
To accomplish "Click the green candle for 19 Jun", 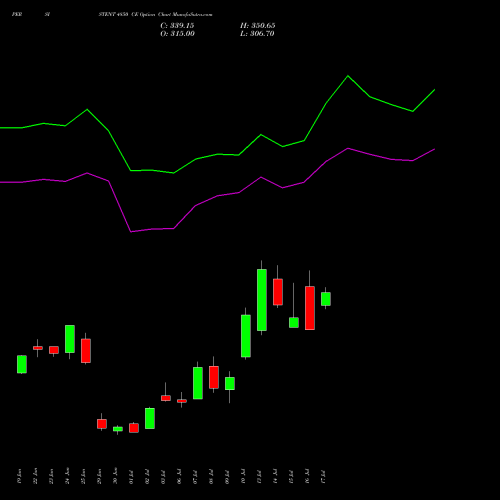I will click(22, 364).
